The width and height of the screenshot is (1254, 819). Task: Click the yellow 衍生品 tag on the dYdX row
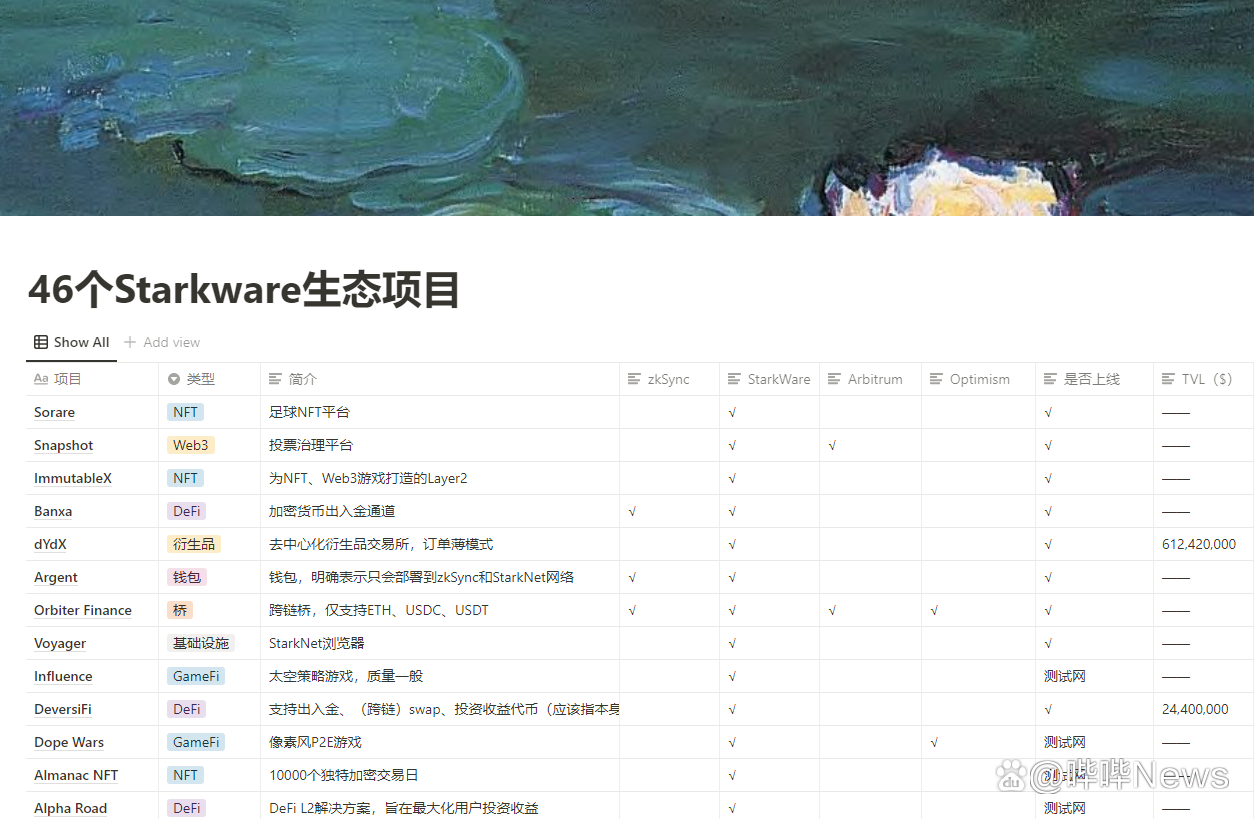click(x=193, y=544)
